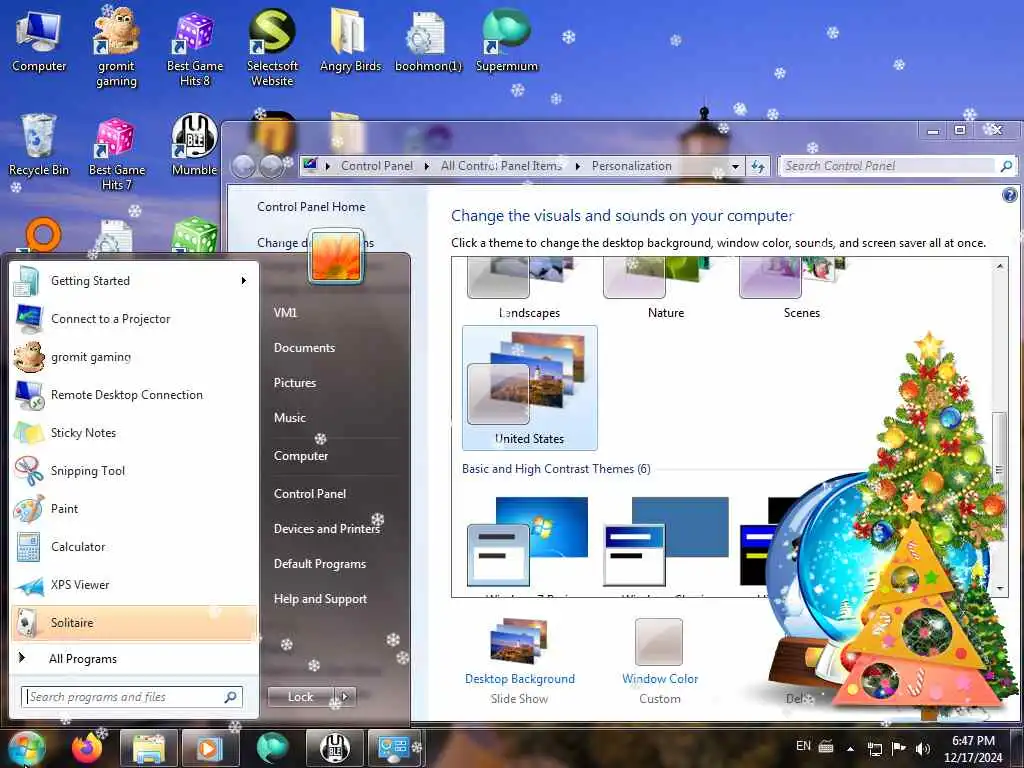The width and height of the screenshot is (1024, 768).
Task: Launch Paint from Start menu
Action: (x=134, y=508)
